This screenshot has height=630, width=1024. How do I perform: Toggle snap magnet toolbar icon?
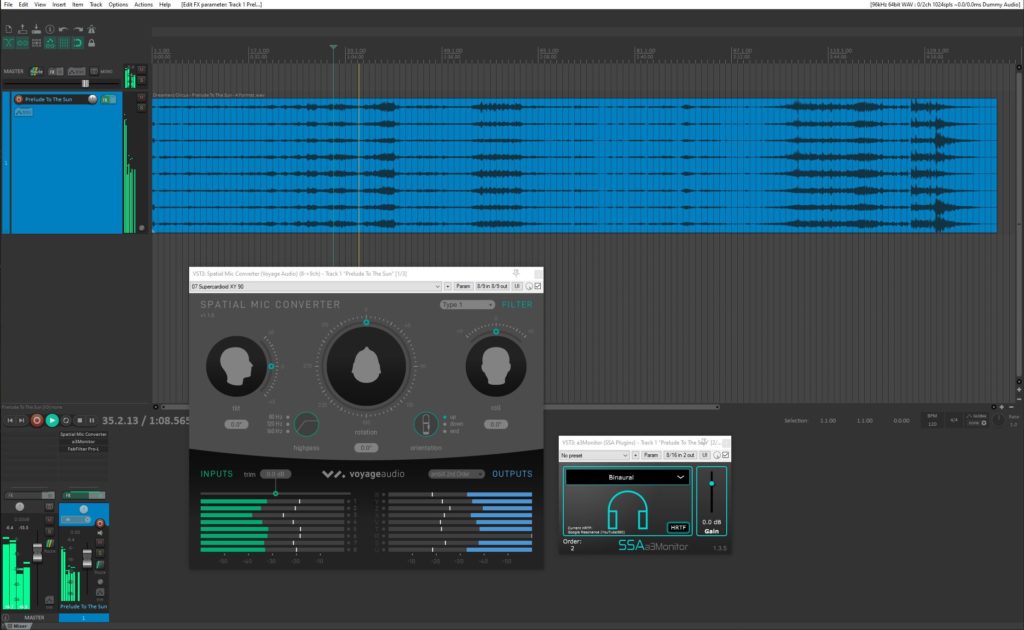(78, 43)
